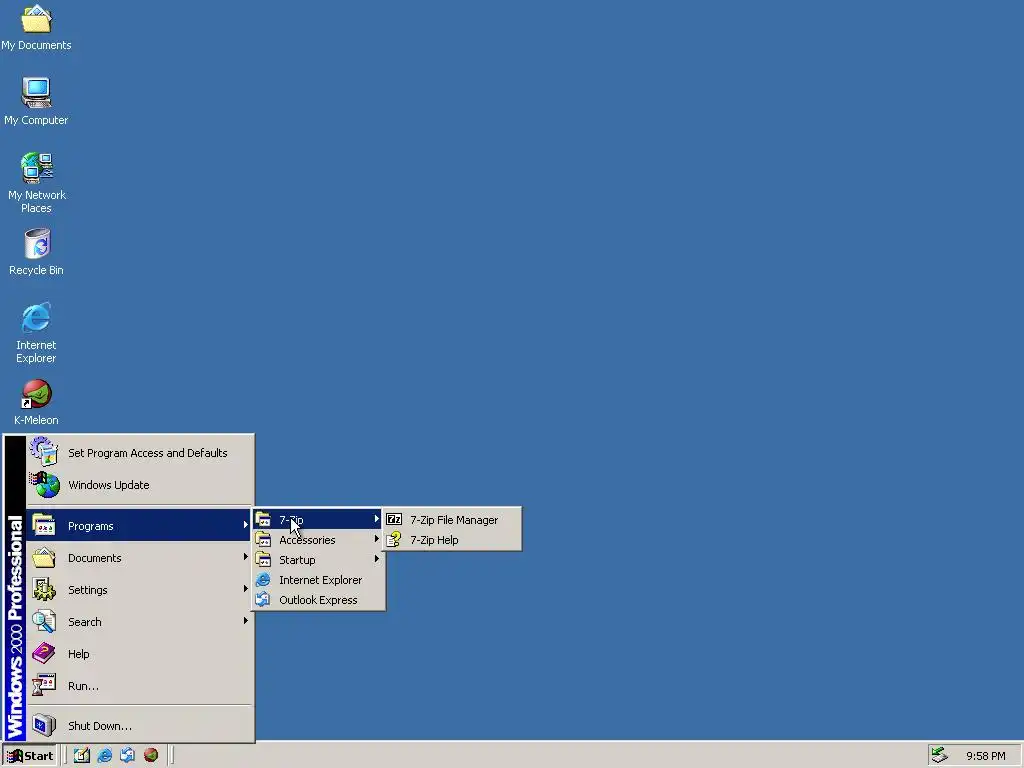Expand arrow next to Programs
The image size is (1024, 768).
[x=246, y=525]
